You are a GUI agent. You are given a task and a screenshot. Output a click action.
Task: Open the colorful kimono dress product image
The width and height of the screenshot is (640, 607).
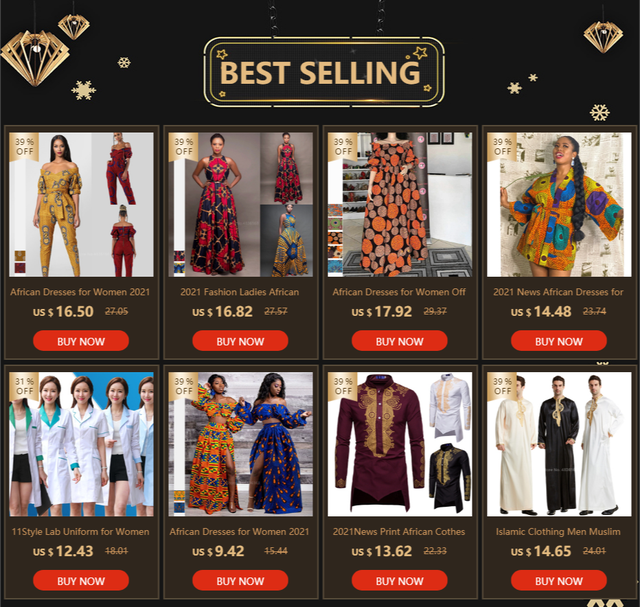559,205
